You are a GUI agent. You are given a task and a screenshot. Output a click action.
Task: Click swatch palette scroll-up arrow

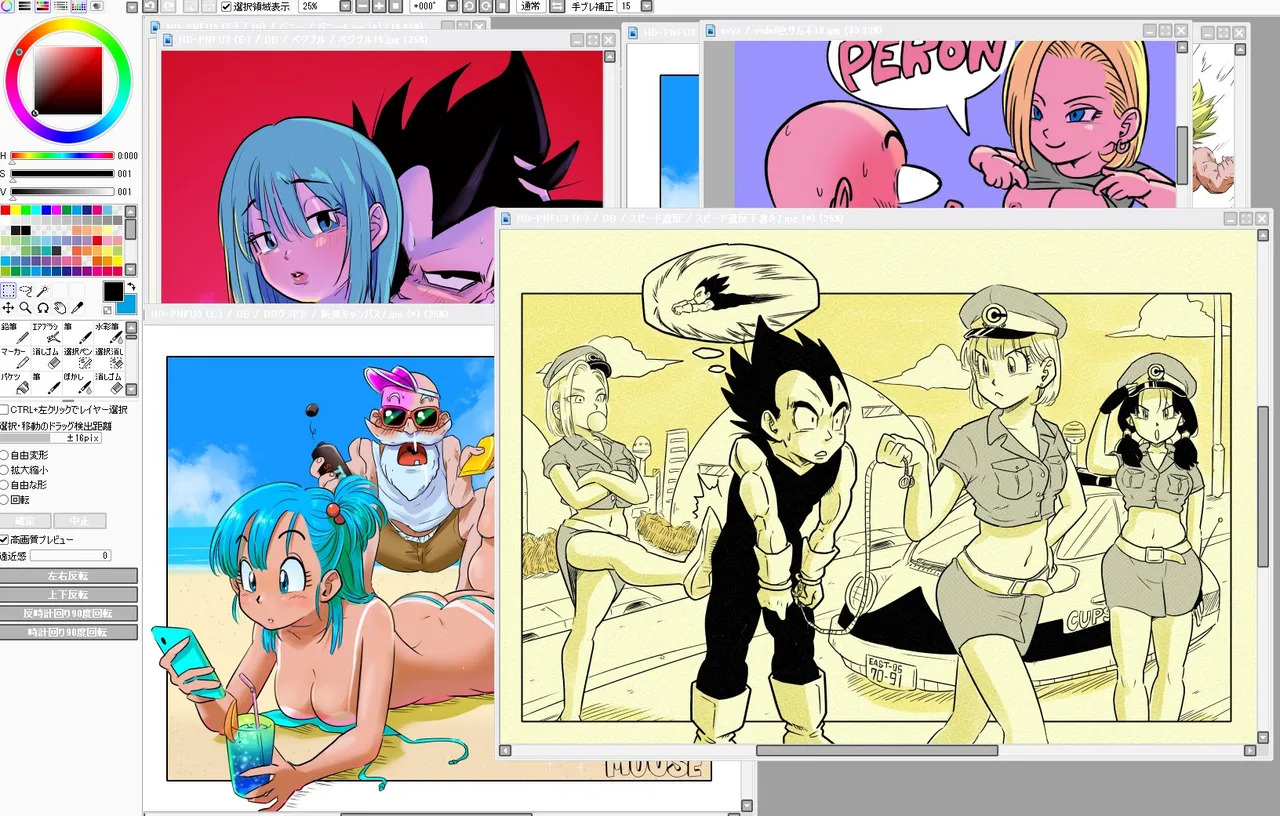click(x=131, y=211)
